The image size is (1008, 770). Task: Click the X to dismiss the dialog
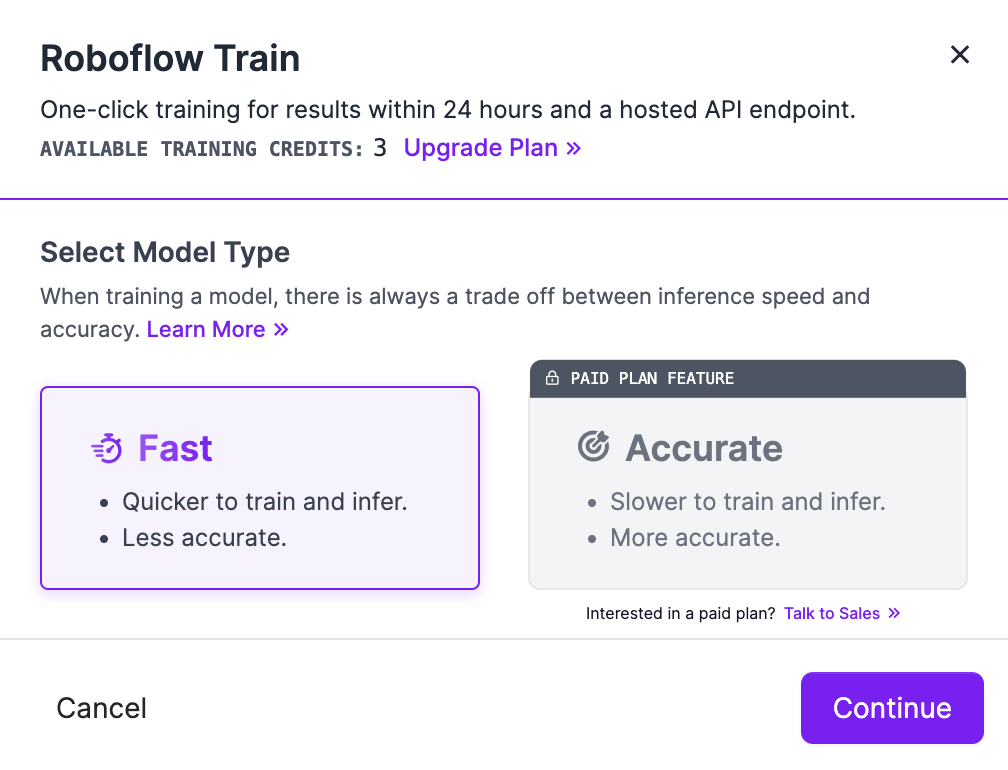coord(960,55)
